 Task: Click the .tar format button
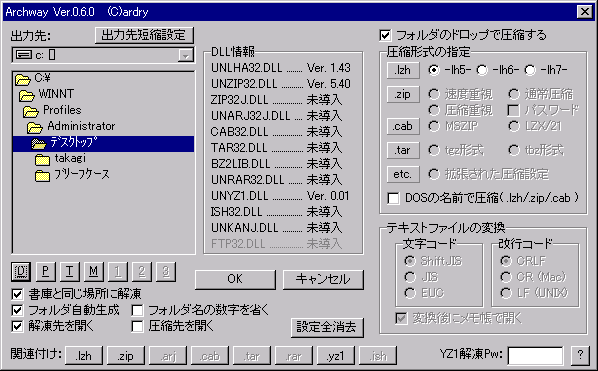(x=403, y=150)
